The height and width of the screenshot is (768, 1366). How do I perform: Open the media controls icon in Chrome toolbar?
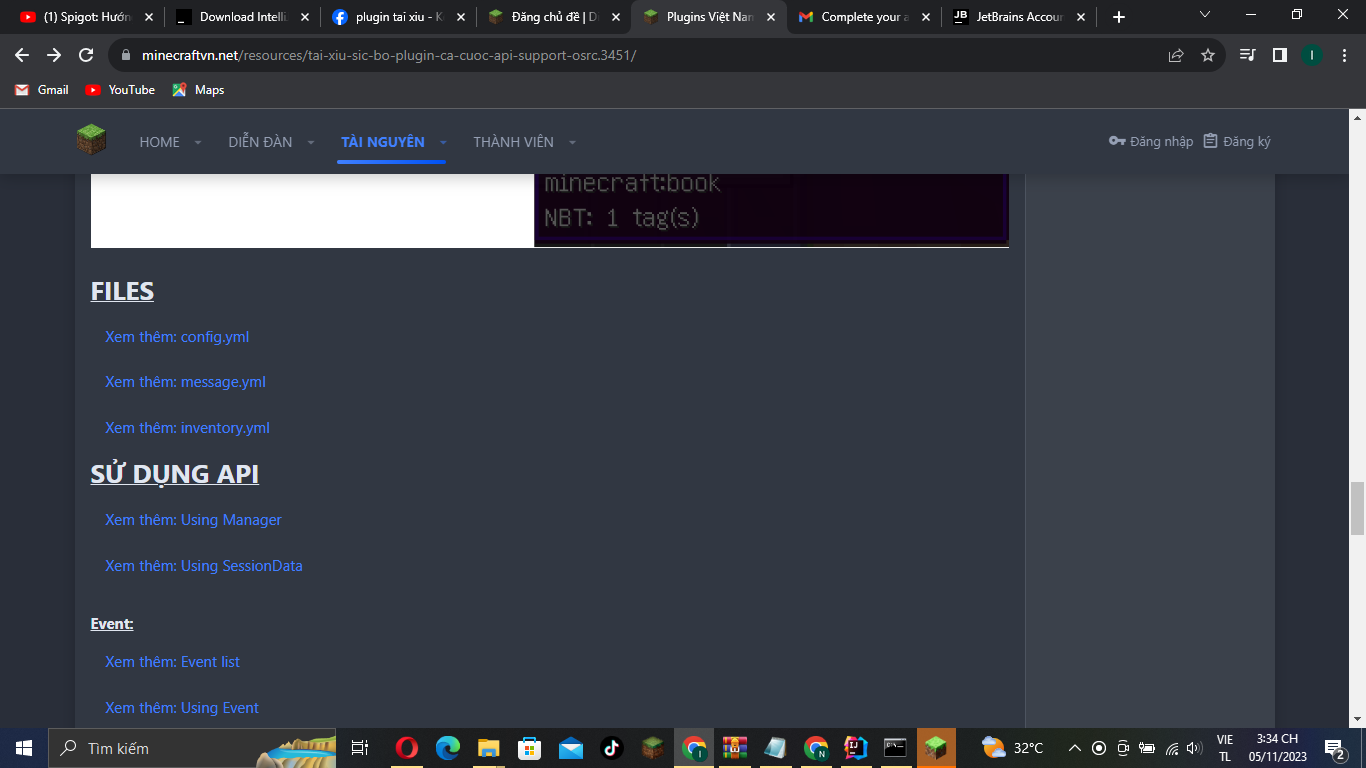coord(1247,55)
